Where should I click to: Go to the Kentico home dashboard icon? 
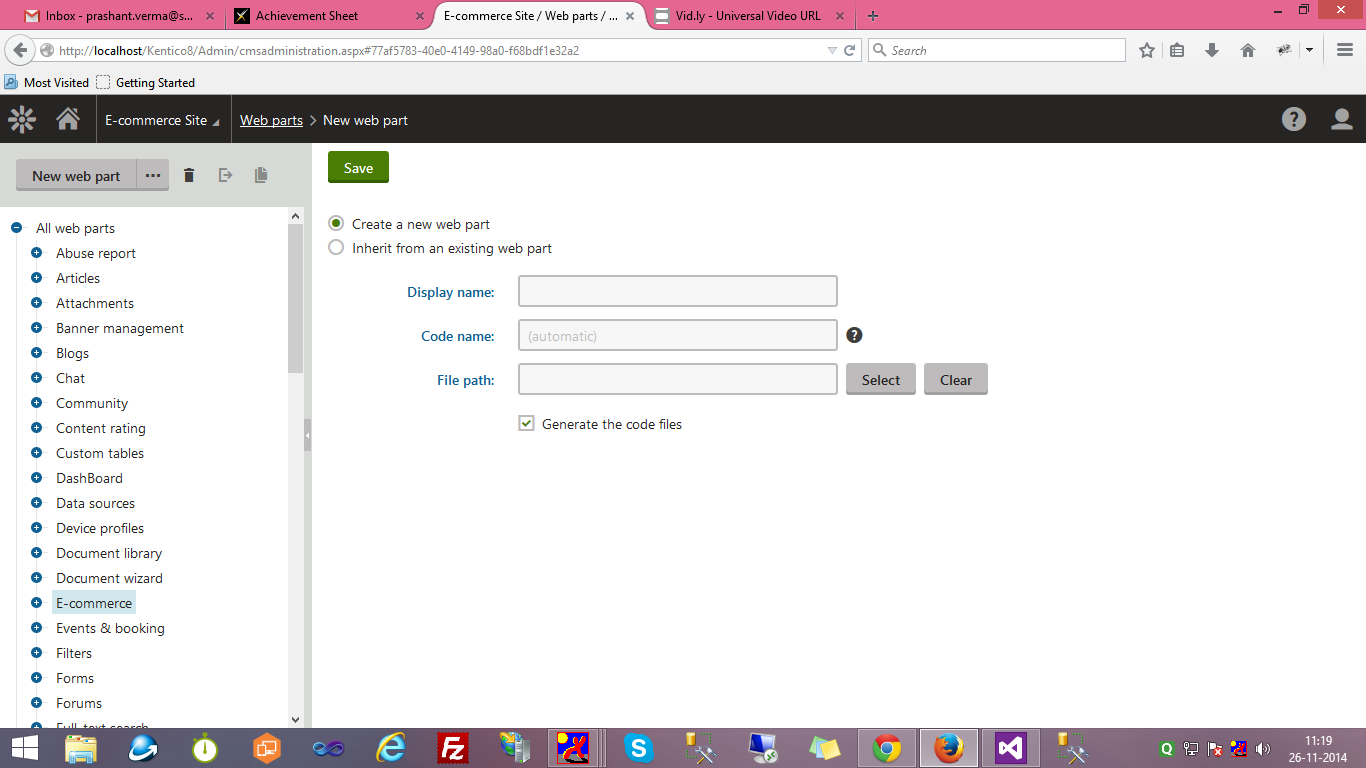68,120
